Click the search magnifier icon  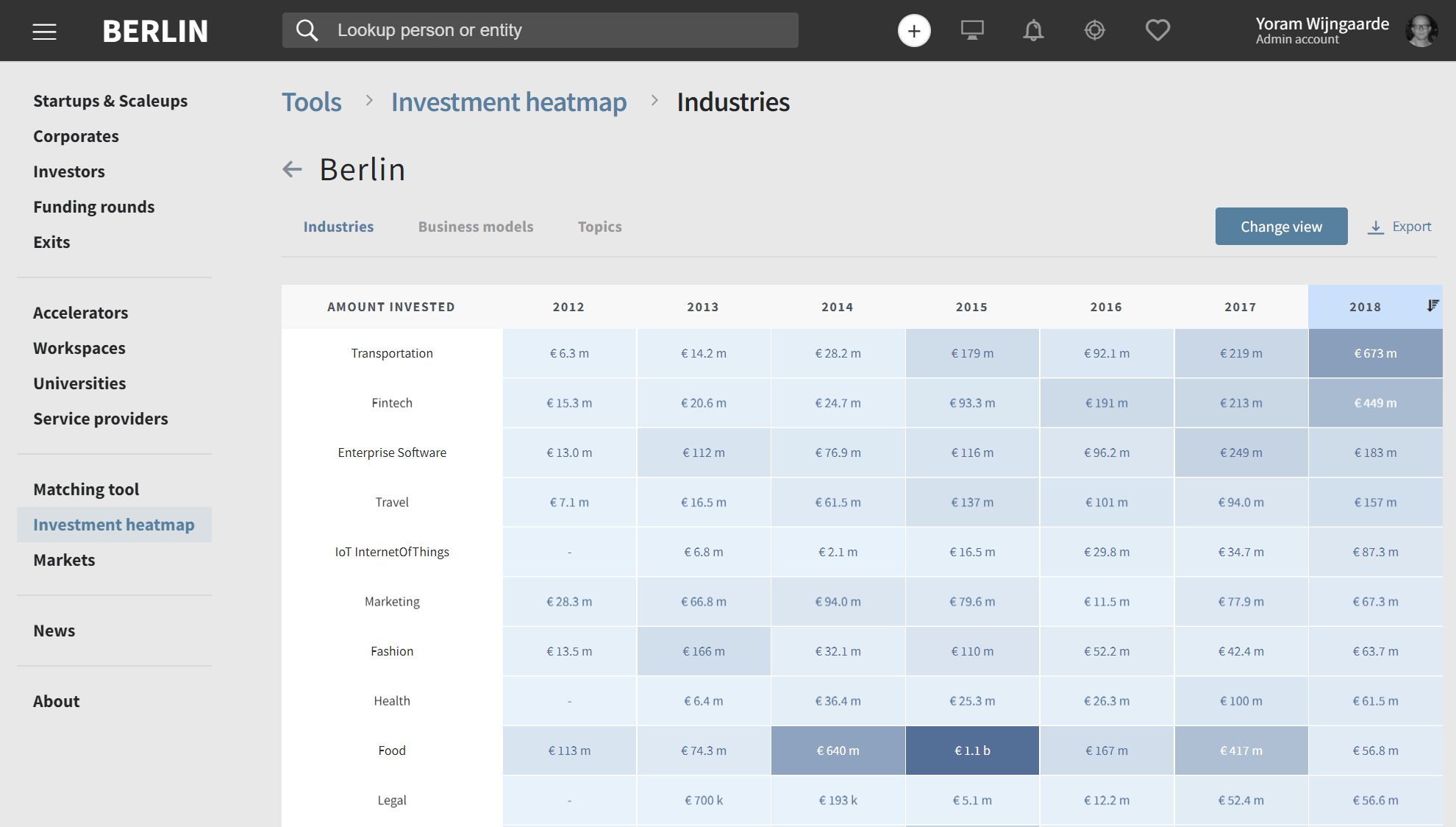(x=307, y=31)
